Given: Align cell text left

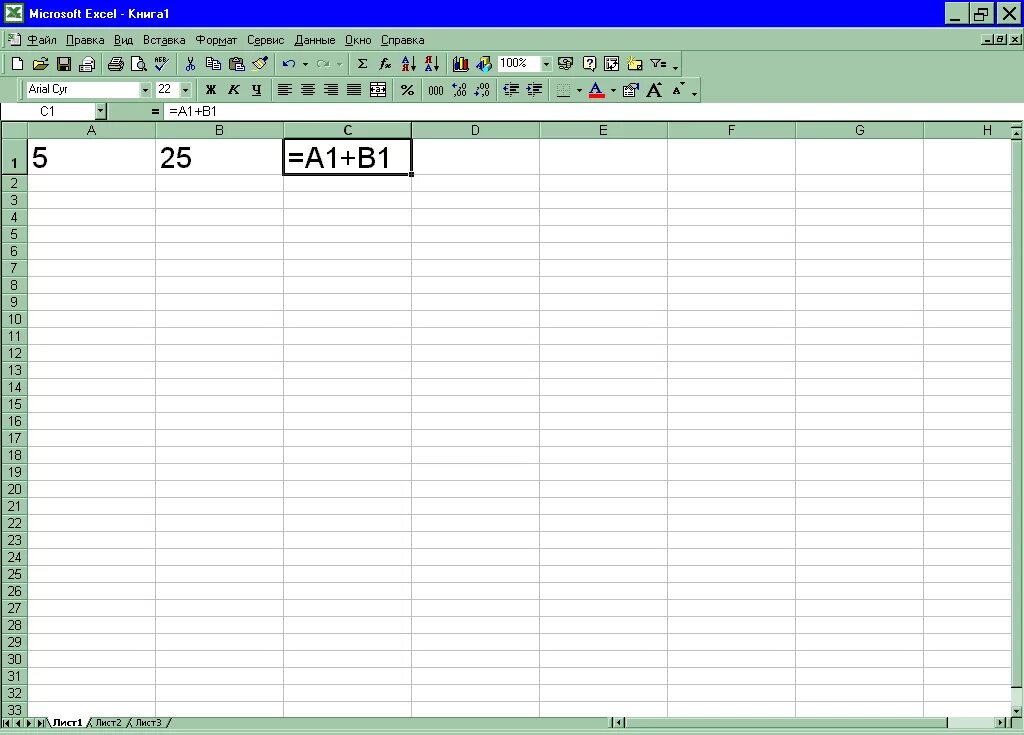Looking at the screenshot, I should coord(284,90).
